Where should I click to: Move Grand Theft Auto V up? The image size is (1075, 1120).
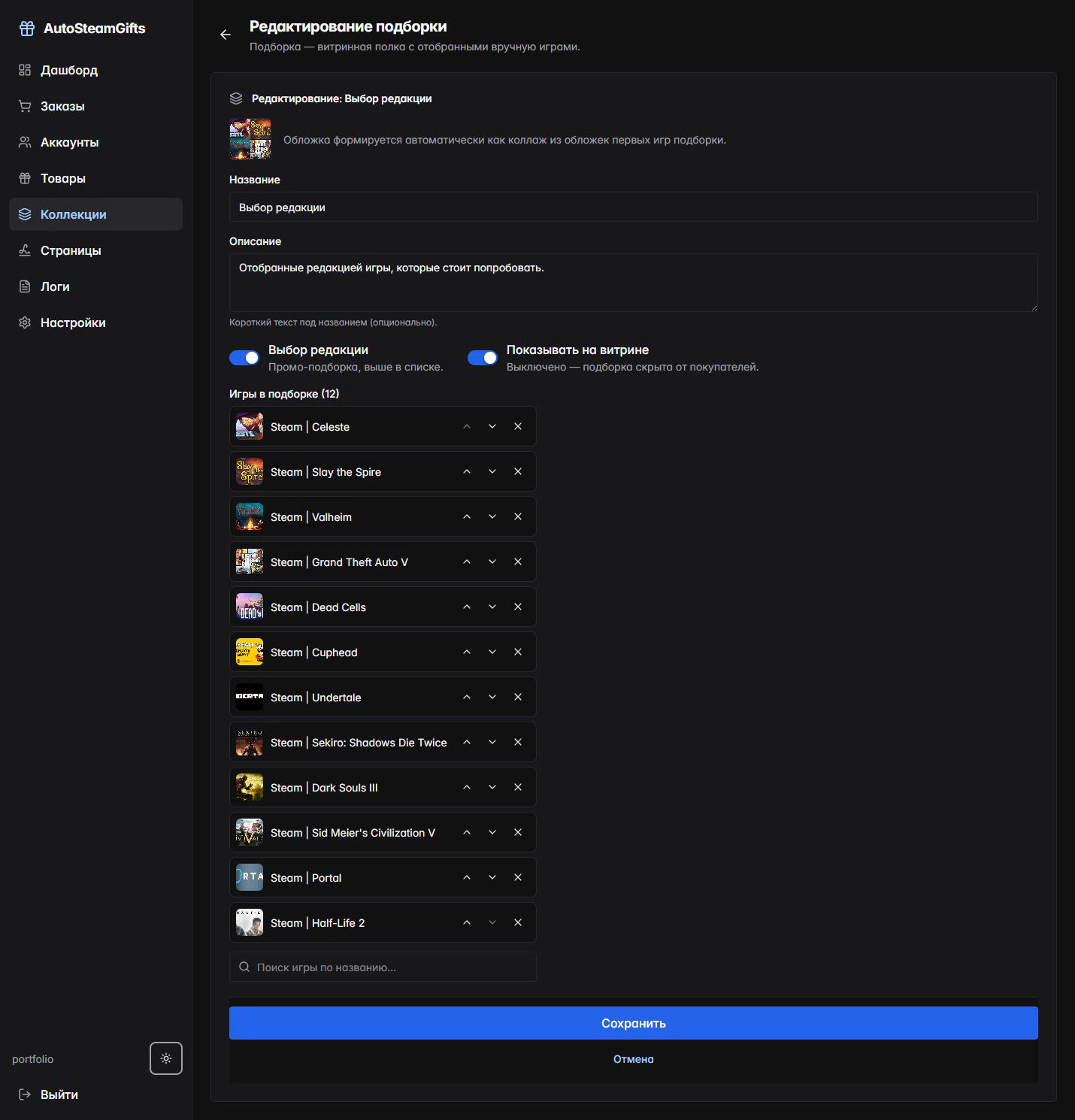(467, 562)
